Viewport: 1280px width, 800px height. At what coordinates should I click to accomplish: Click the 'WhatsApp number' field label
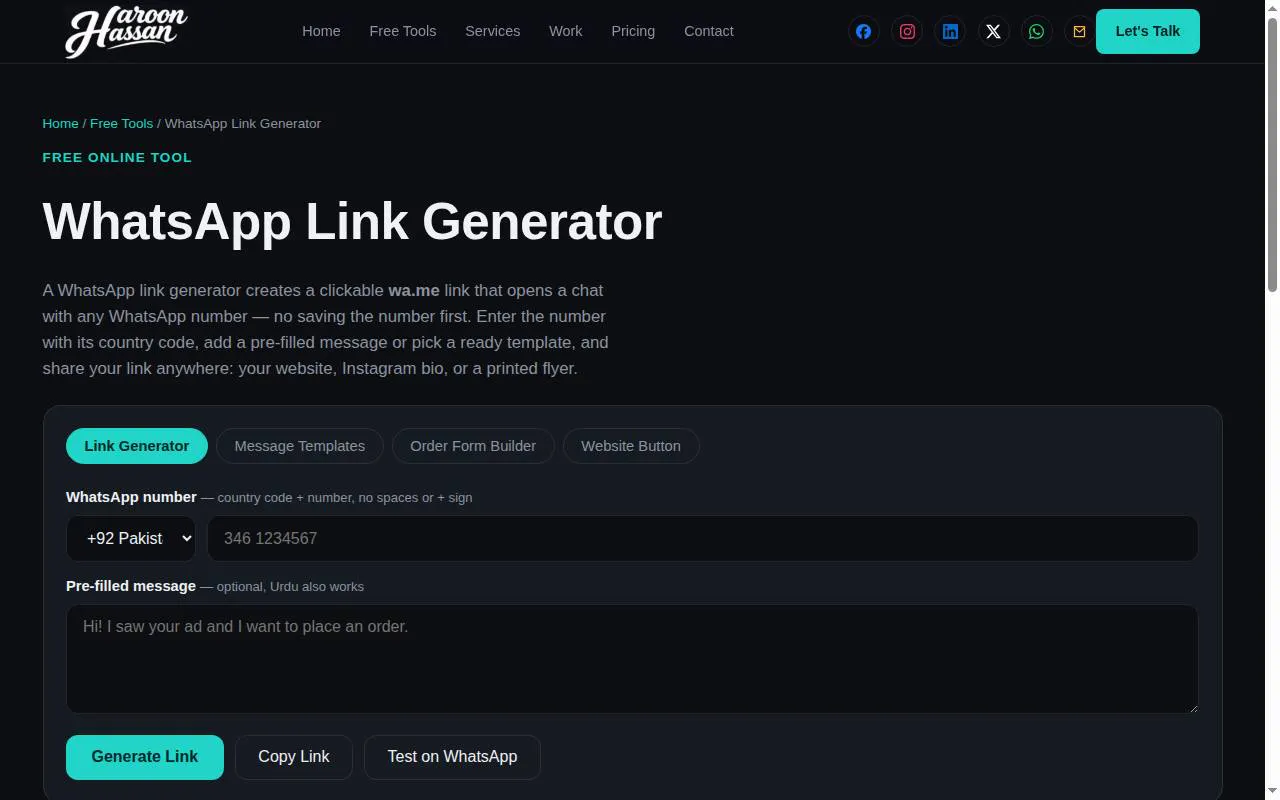coord(131,497)
